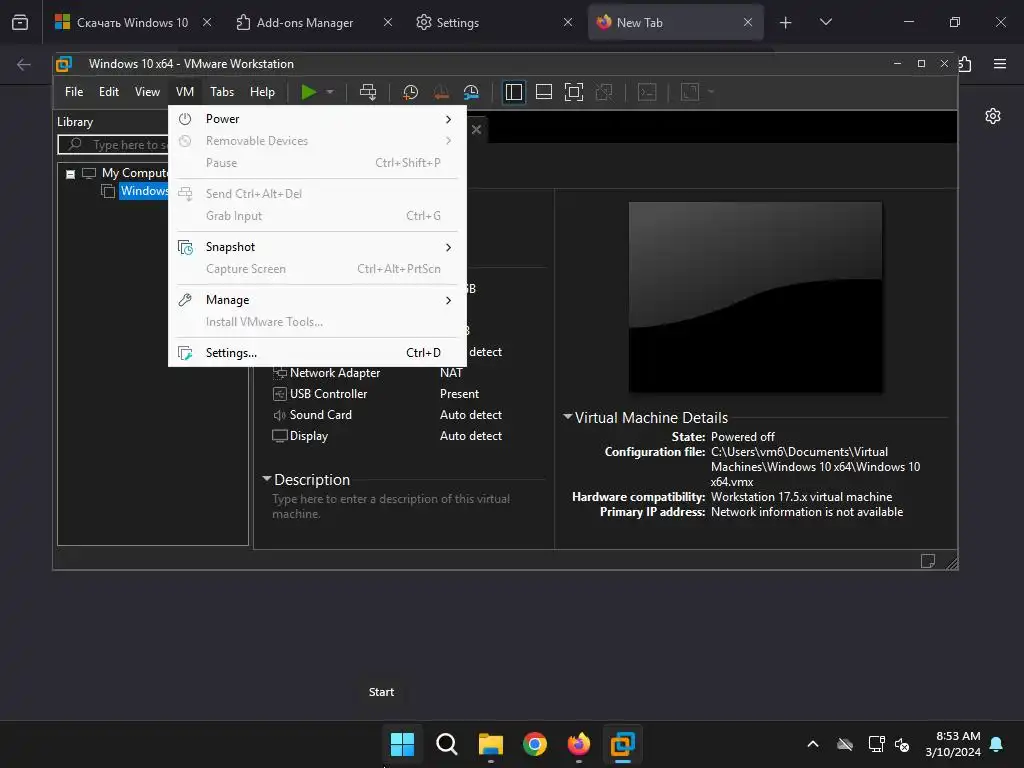Image resolution: width=1024 pixels, height=768 pixels.
Task: Open the File menu
Action: (x=74, y=92)
